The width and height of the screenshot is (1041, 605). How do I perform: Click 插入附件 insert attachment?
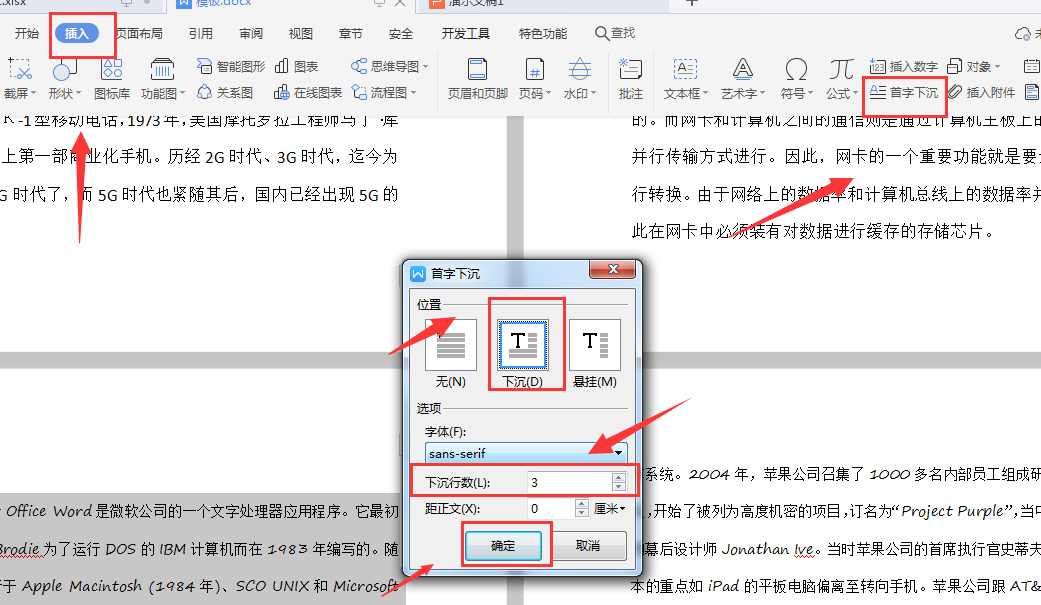pos(981,92)
